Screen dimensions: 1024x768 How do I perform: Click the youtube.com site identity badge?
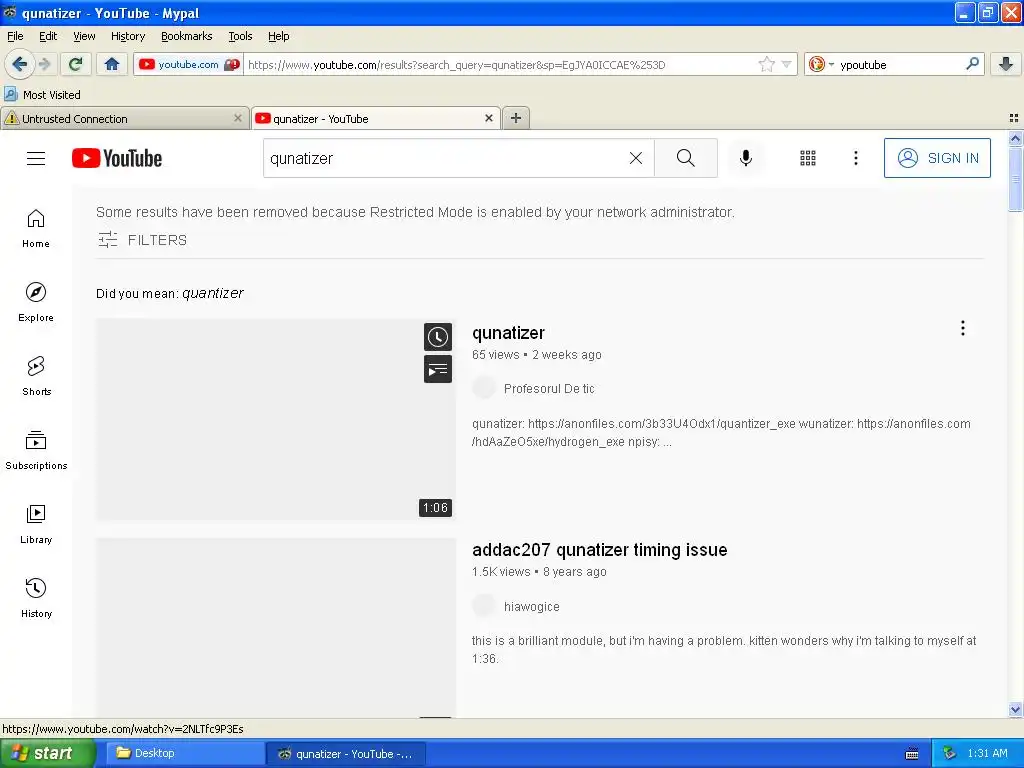point(188,64)
